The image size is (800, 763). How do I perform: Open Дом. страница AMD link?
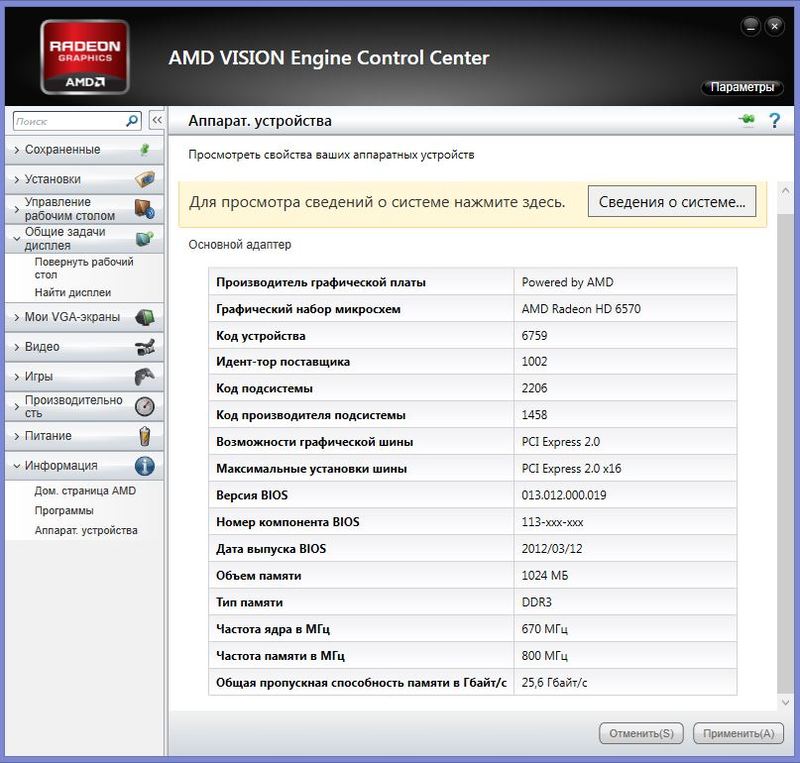point(85,491)
